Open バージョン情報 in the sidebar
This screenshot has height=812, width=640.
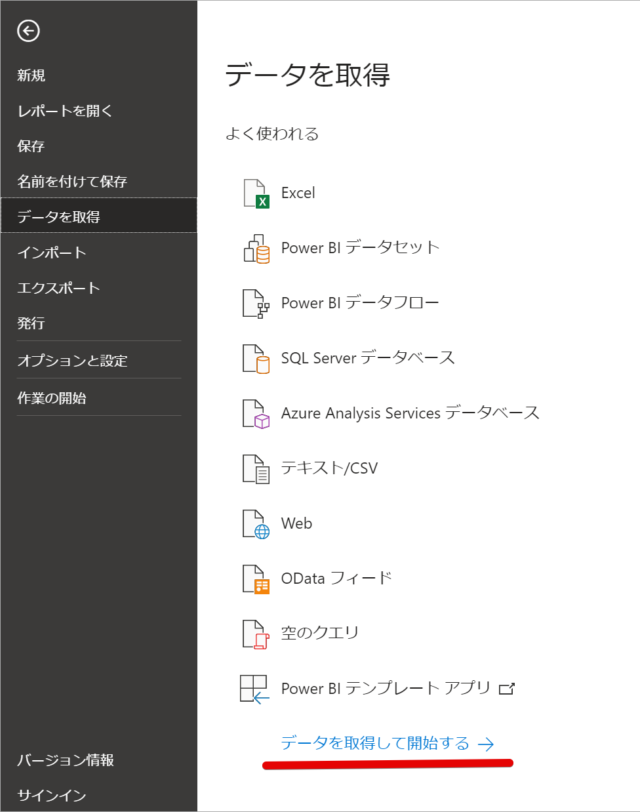click(x=66, y=760)
